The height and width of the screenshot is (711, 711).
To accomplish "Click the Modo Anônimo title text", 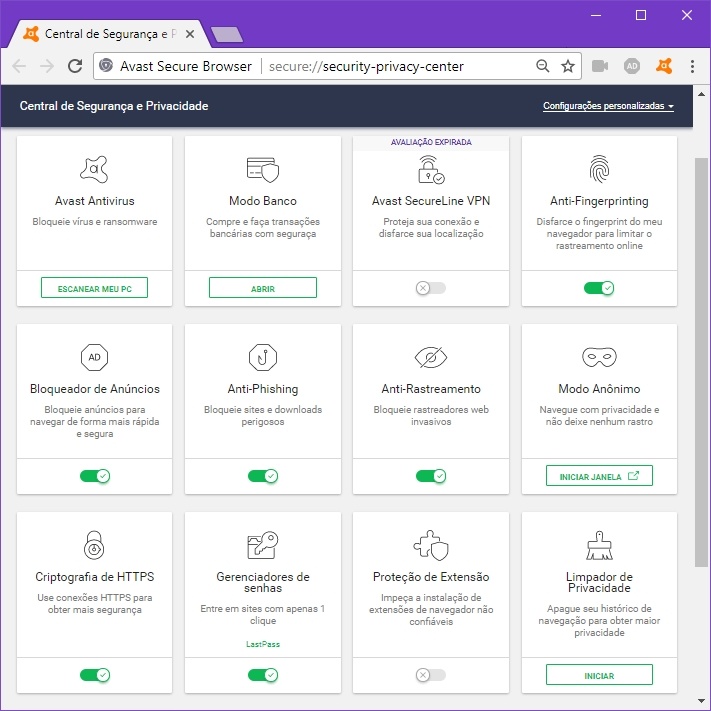I will 599,389.
